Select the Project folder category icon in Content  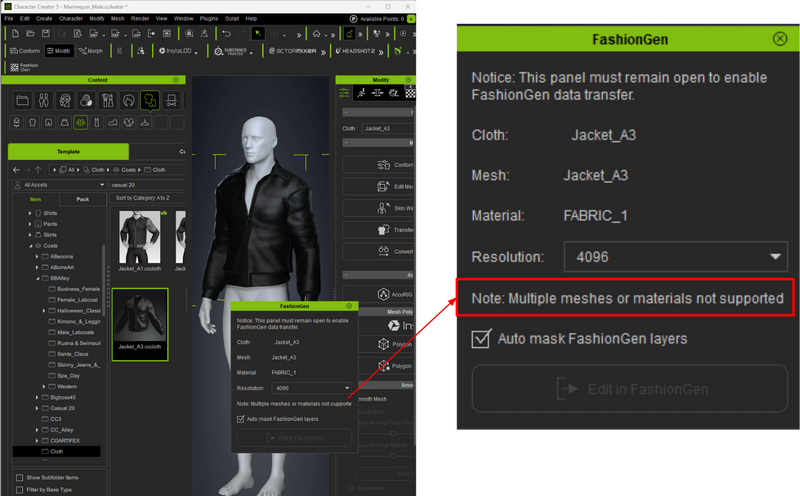click(22, 100)
